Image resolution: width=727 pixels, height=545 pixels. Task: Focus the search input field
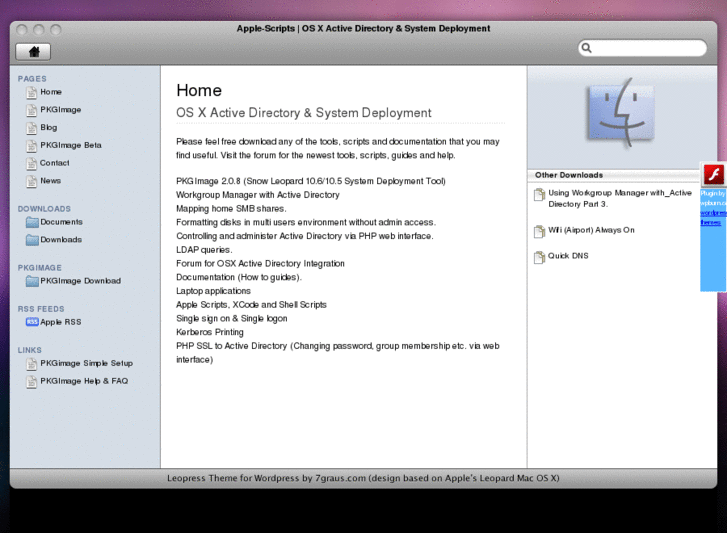(x=642, y=48)
